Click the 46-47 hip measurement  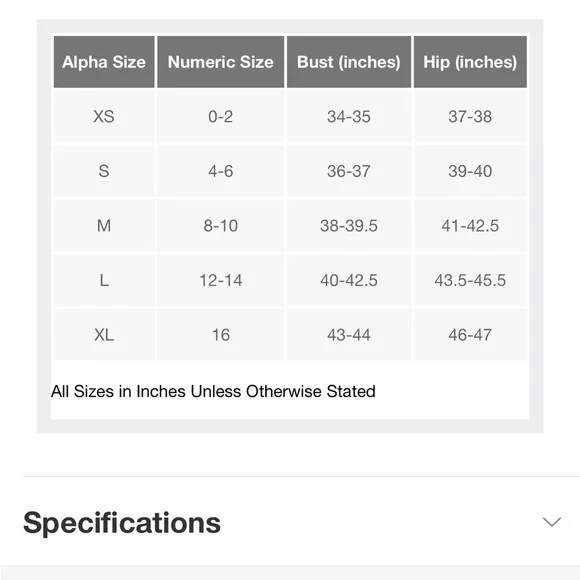click(470, 335)
